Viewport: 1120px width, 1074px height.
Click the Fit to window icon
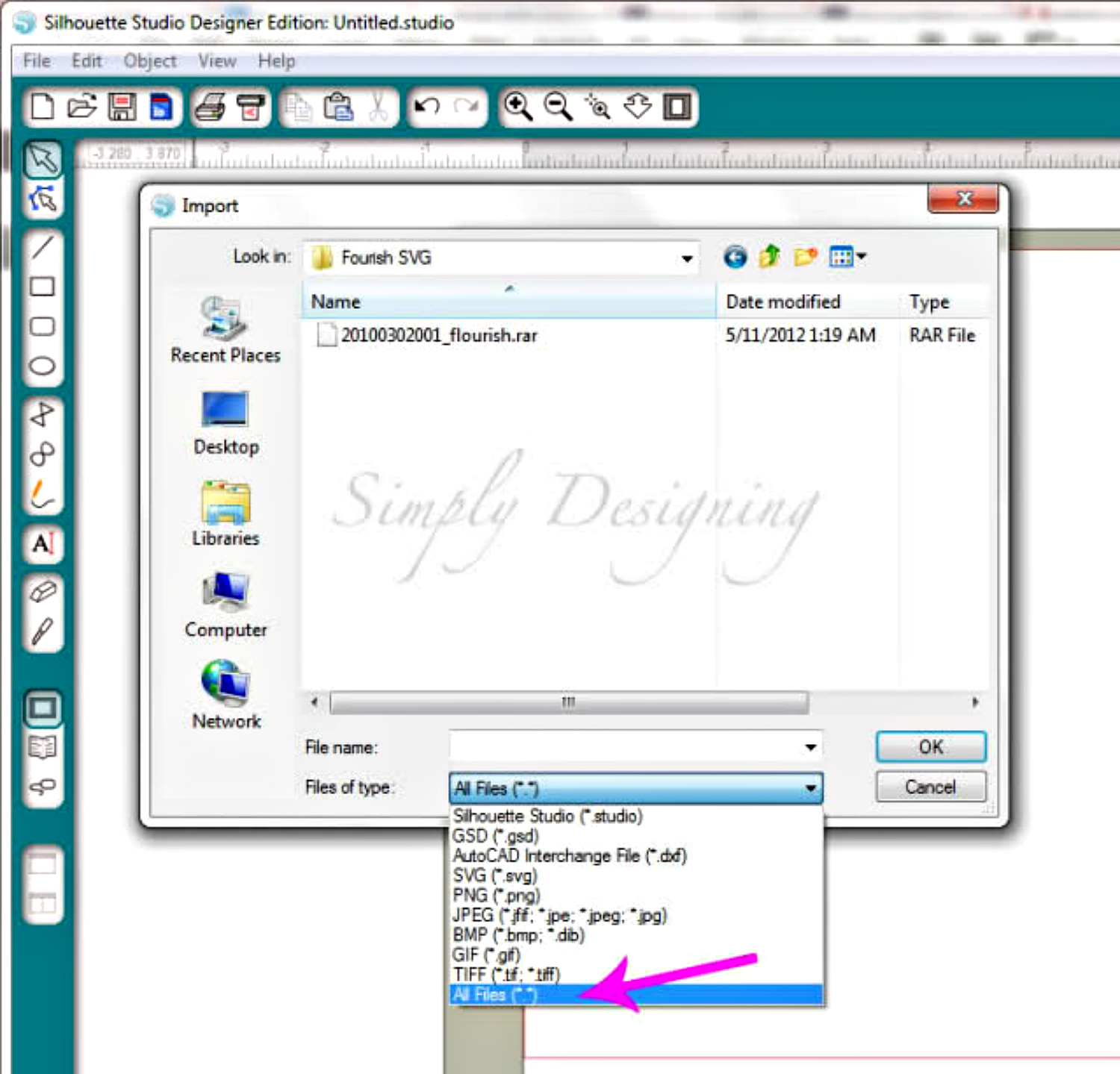677,107
